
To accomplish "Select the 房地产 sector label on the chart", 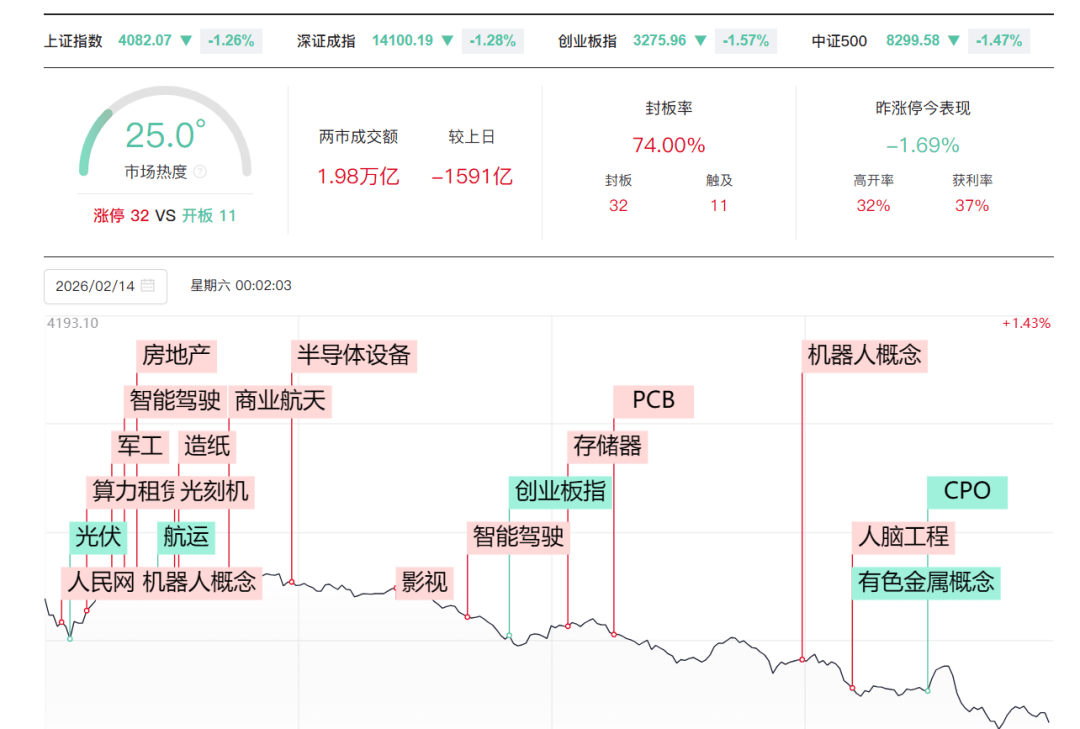I will [177, 355].
